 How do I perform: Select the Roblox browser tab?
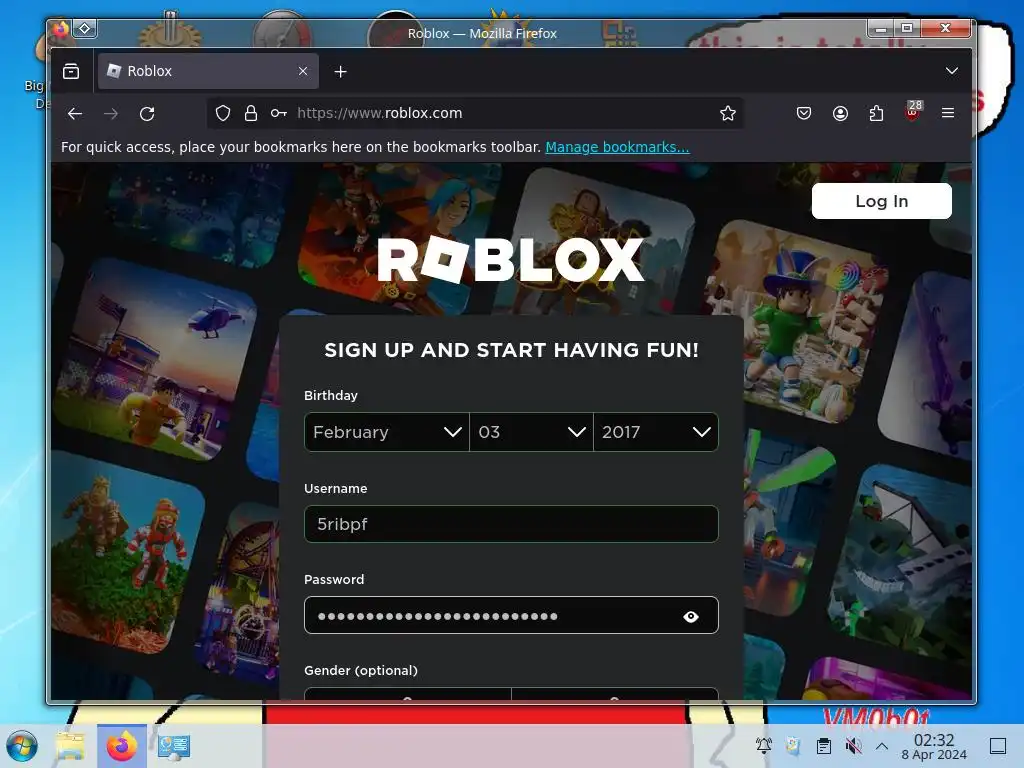point(208,71)
